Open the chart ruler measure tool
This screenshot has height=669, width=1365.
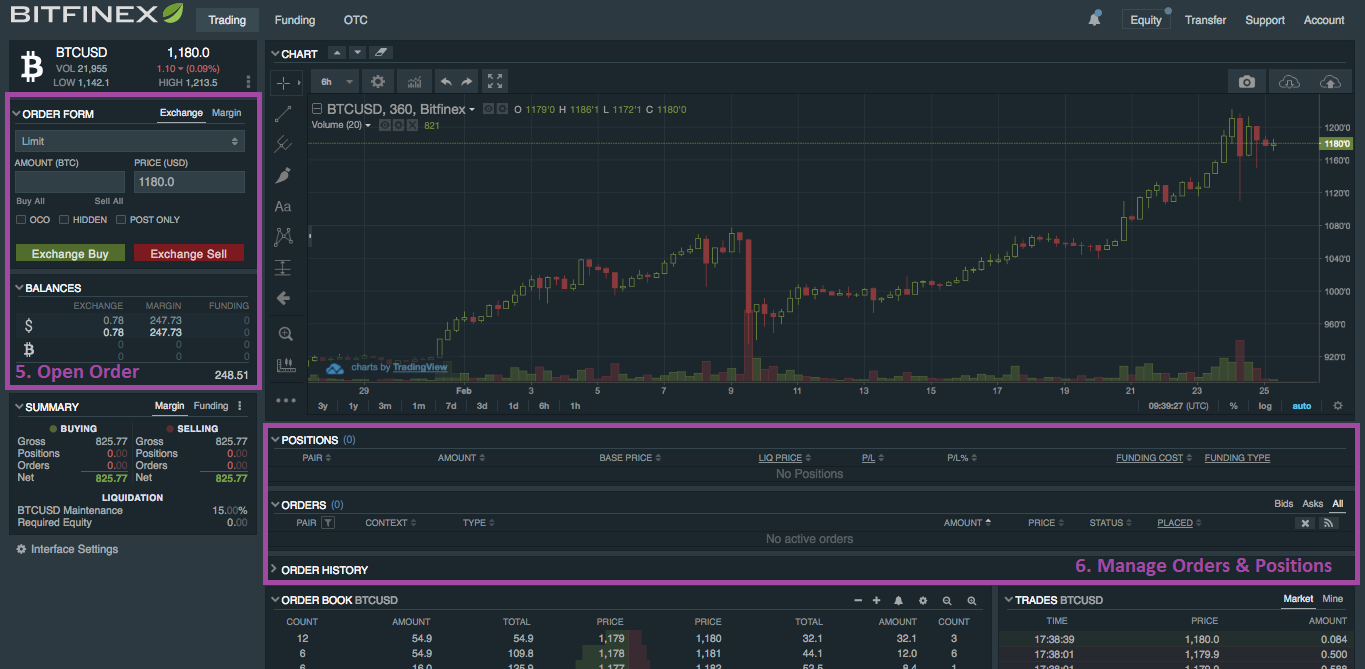[284, 365]
